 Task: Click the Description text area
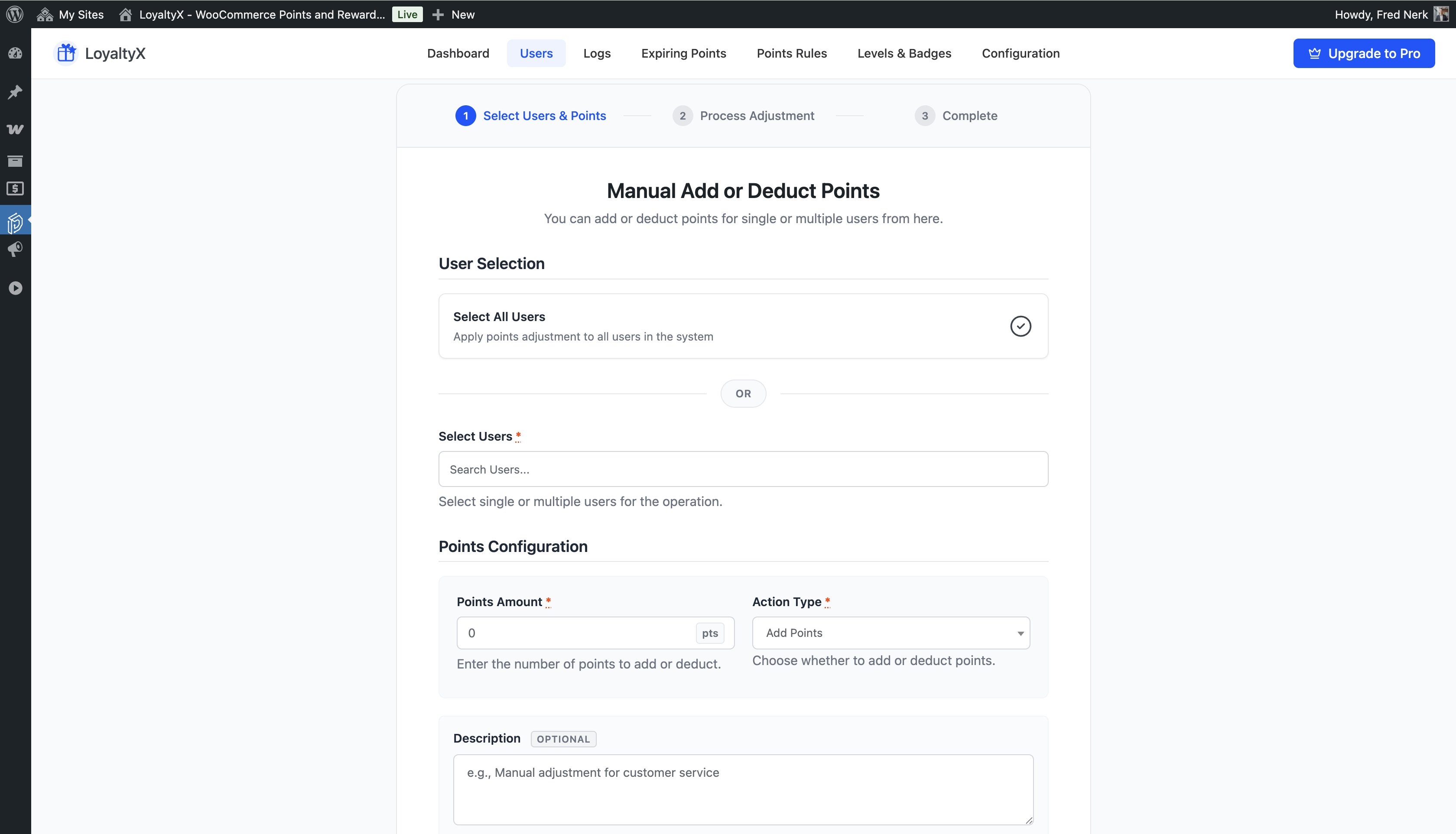tap(743, 789)
